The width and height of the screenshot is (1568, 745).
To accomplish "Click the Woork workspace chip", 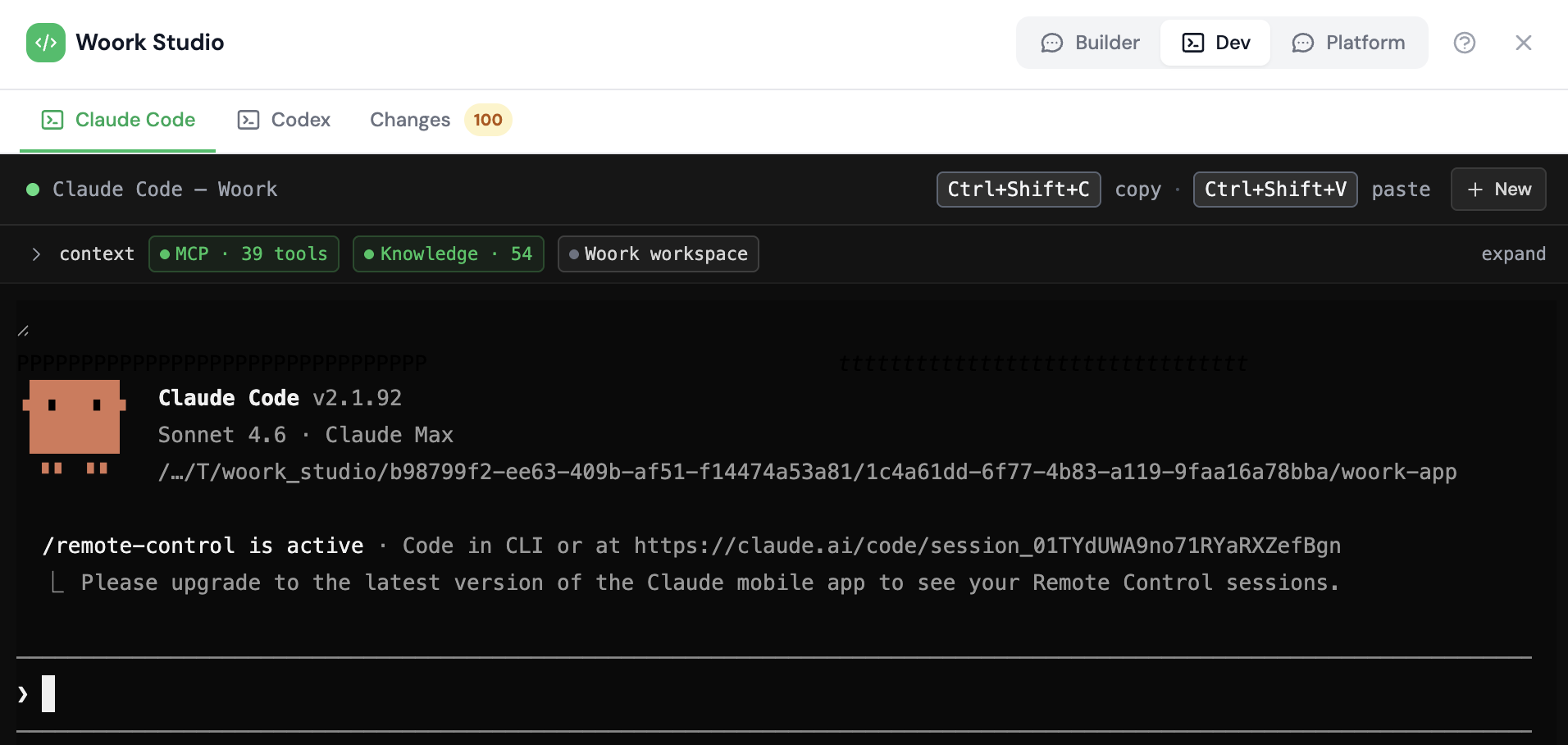I will [659, 254].
